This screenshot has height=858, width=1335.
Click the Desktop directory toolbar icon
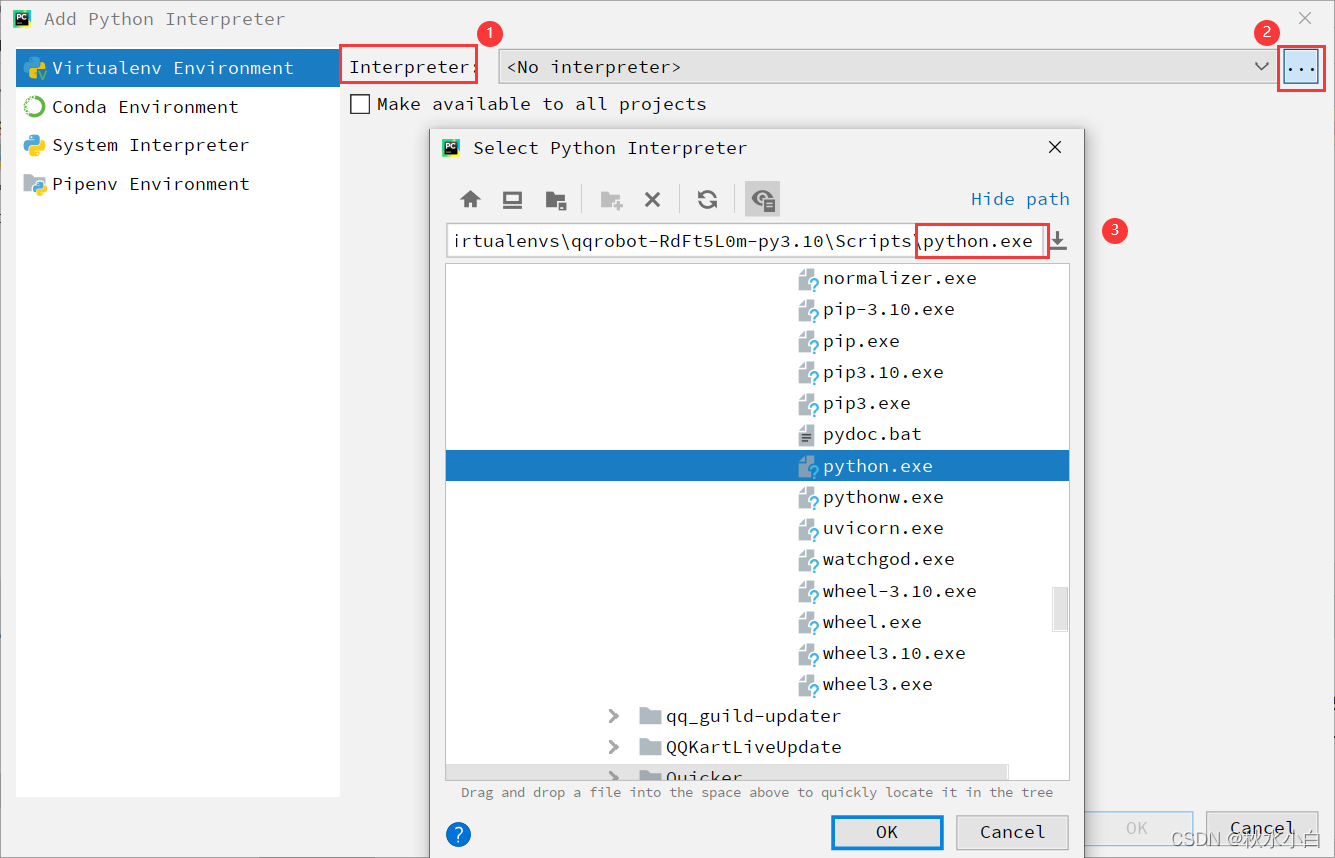512,199
